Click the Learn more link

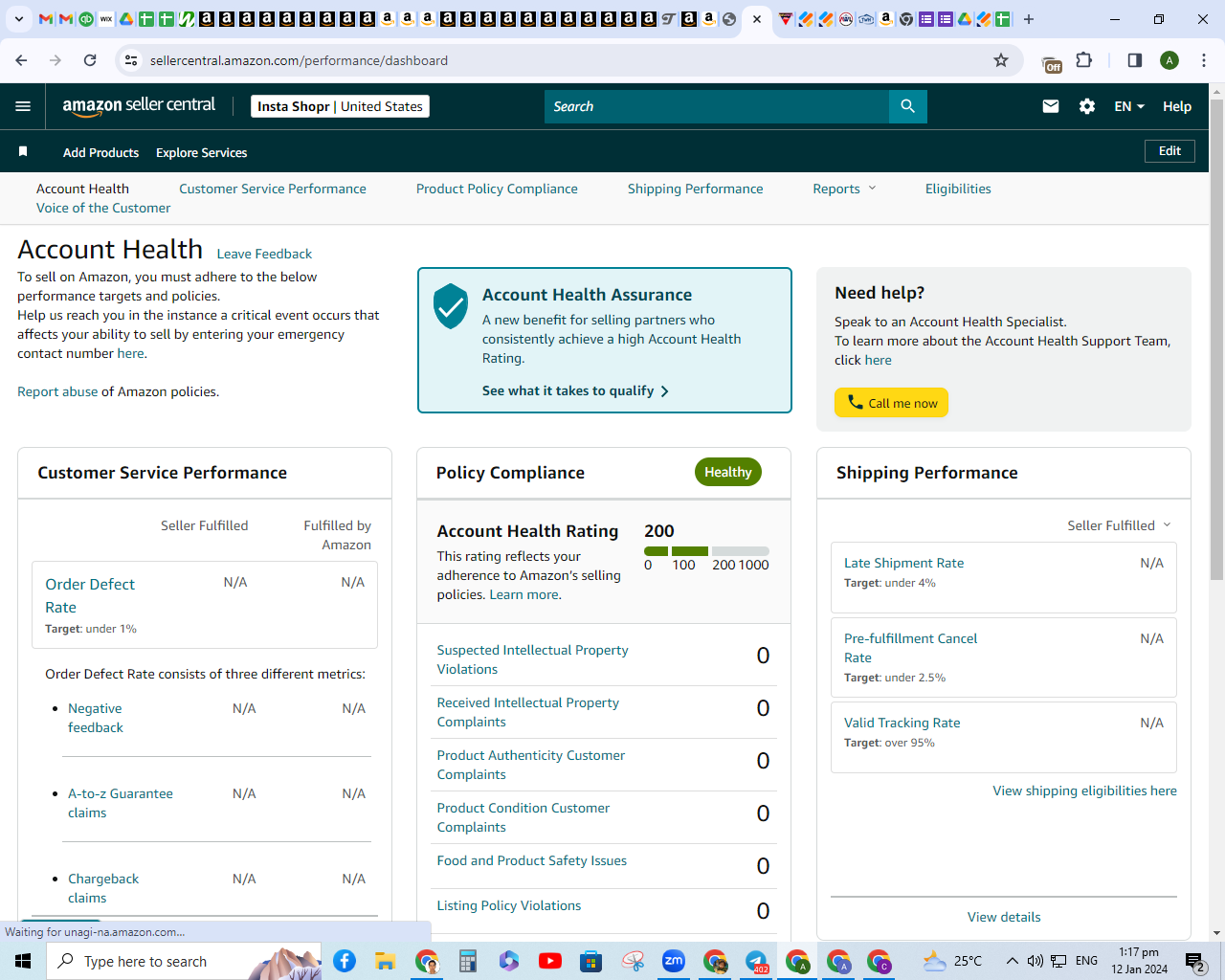[523, 594]
